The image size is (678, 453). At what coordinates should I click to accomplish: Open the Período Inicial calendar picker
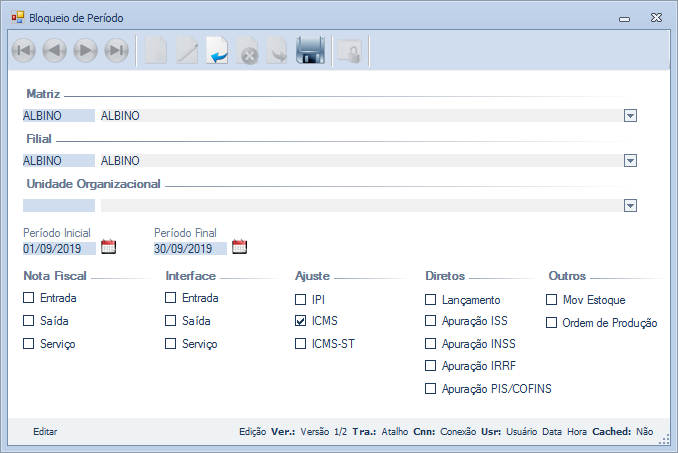[109, 247]
